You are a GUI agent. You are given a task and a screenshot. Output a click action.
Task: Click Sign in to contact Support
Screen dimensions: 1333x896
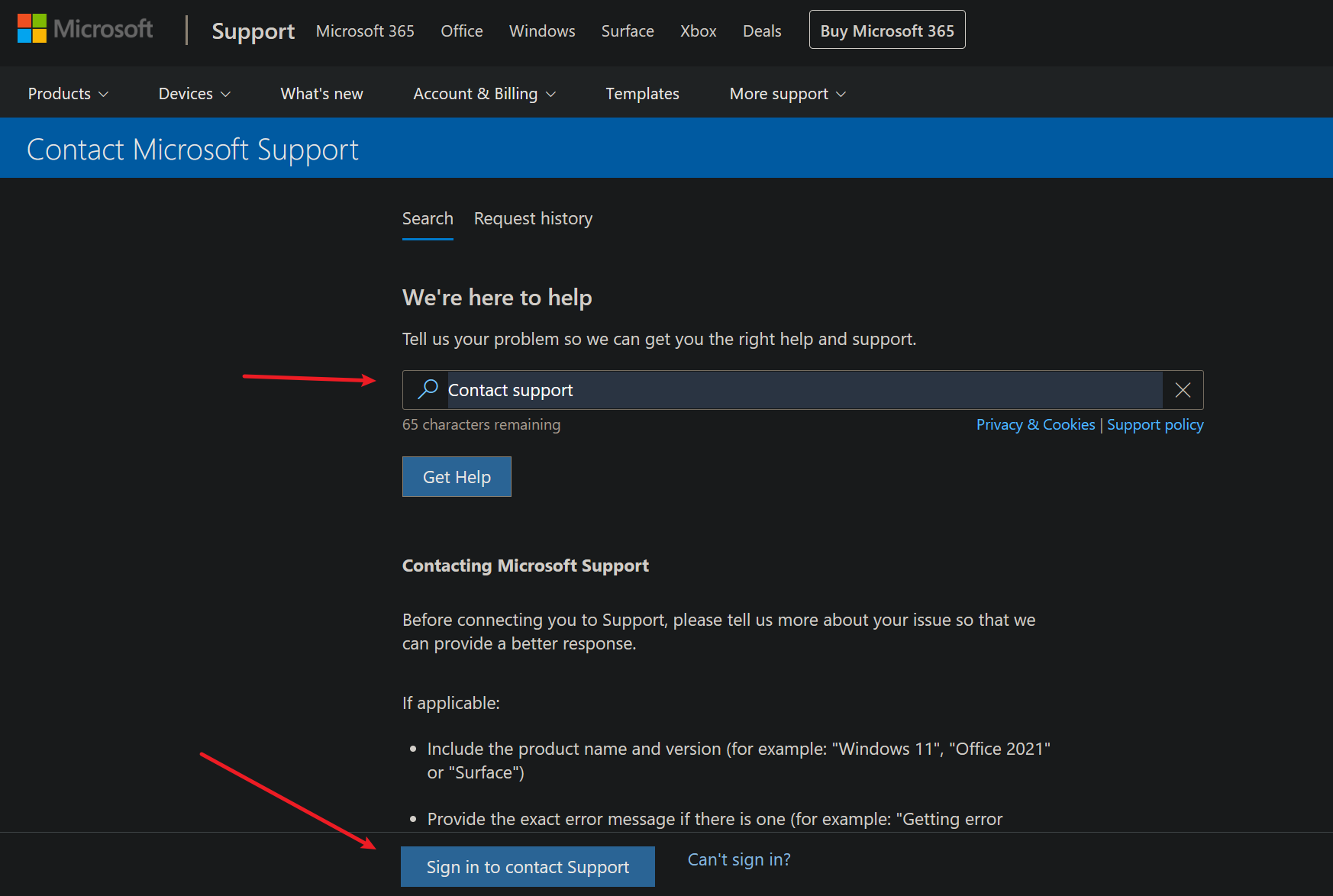pyautogui.click(x=528, y=867)
